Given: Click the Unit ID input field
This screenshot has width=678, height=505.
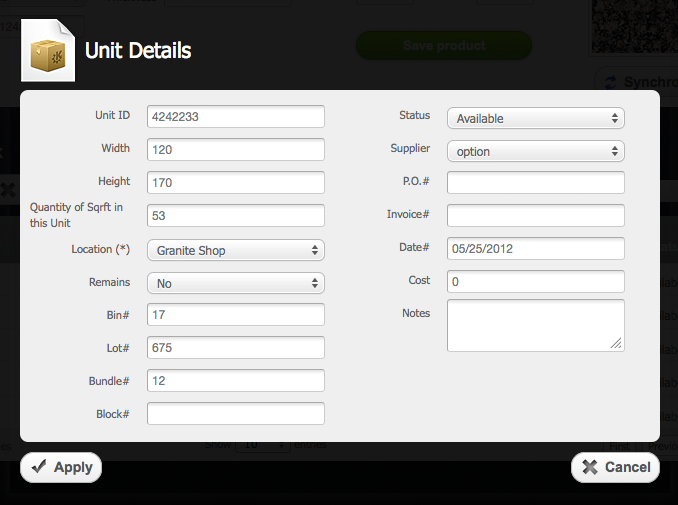Looking at the screenshot, I should [235, 117].
